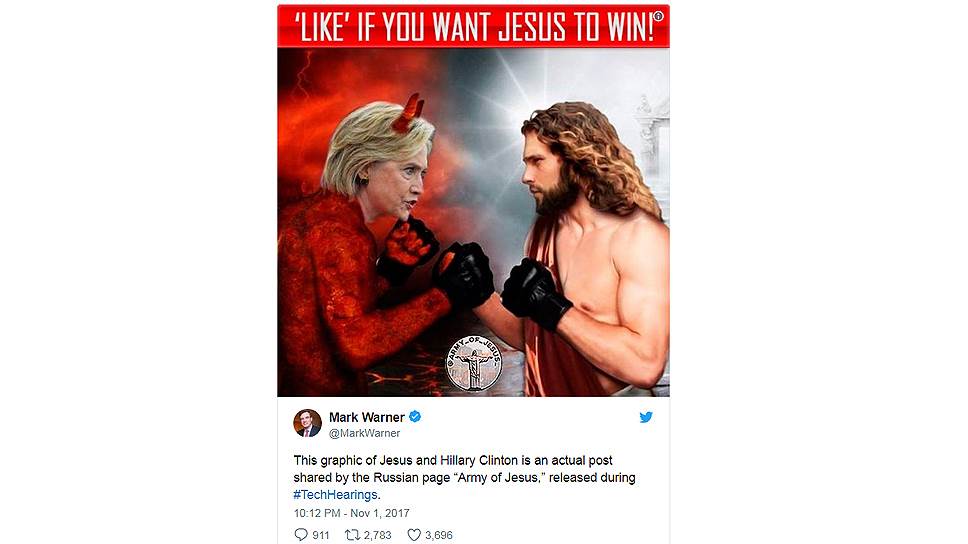Follow the #TechHearings hashtag link

coord(335,495)
